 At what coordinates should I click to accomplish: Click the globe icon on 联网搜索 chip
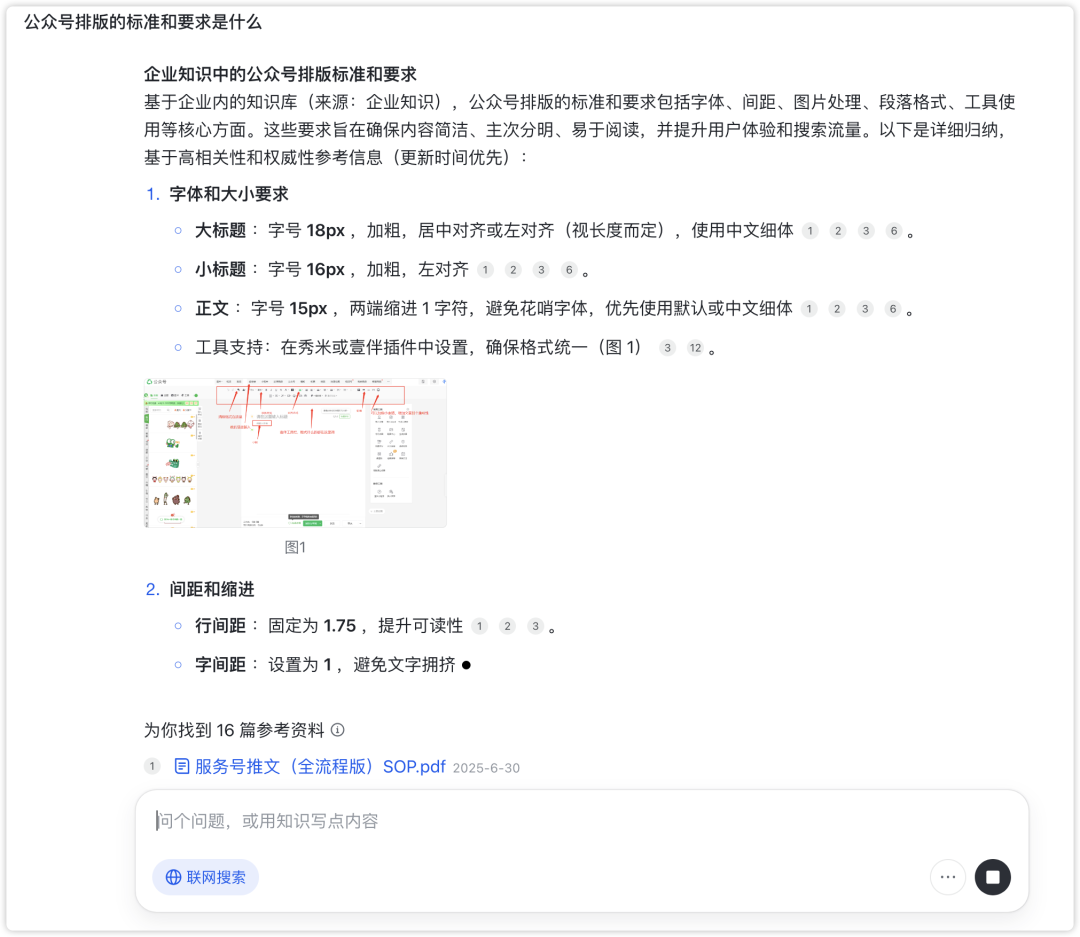(x=171, y=877)
